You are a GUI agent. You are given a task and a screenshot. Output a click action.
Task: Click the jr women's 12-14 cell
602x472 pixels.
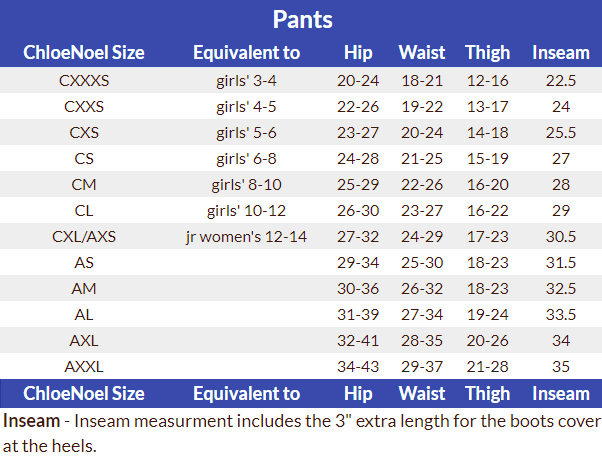coord(246,237)
